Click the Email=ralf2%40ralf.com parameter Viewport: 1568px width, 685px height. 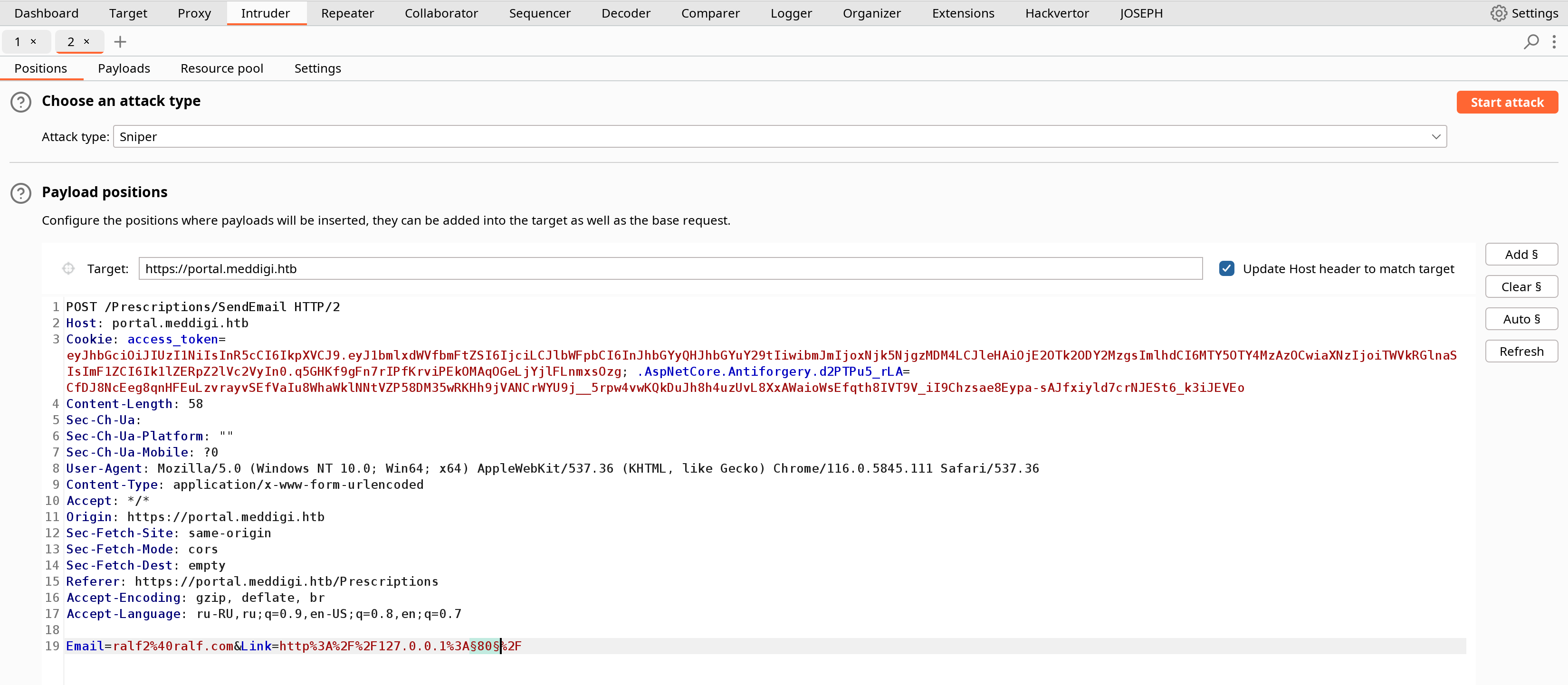point(149,646)
